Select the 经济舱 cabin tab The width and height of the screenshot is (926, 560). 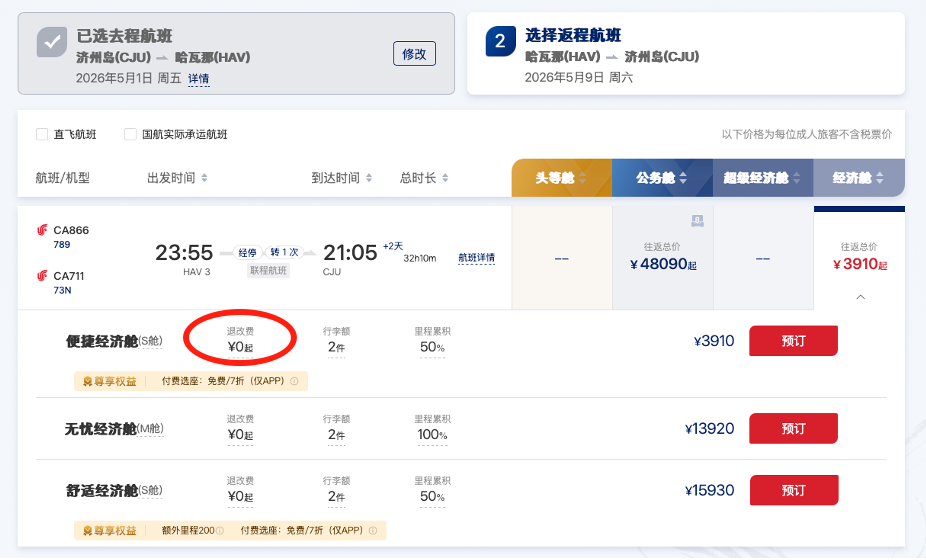[859, 178]
